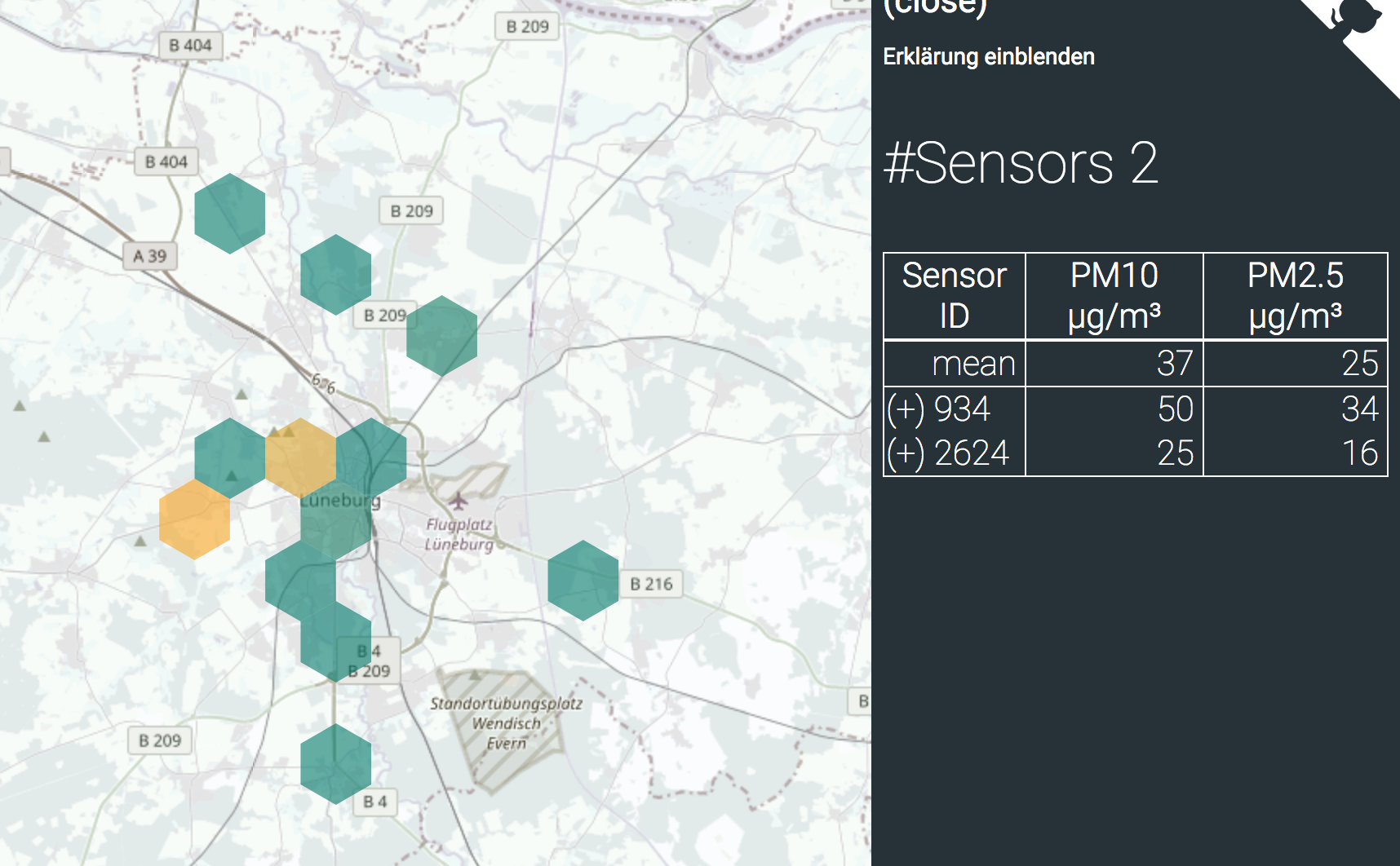Screen dimensions: 1400x866
Task: Select the orange hexagon farthest west
Action: [x=194, y=519]
